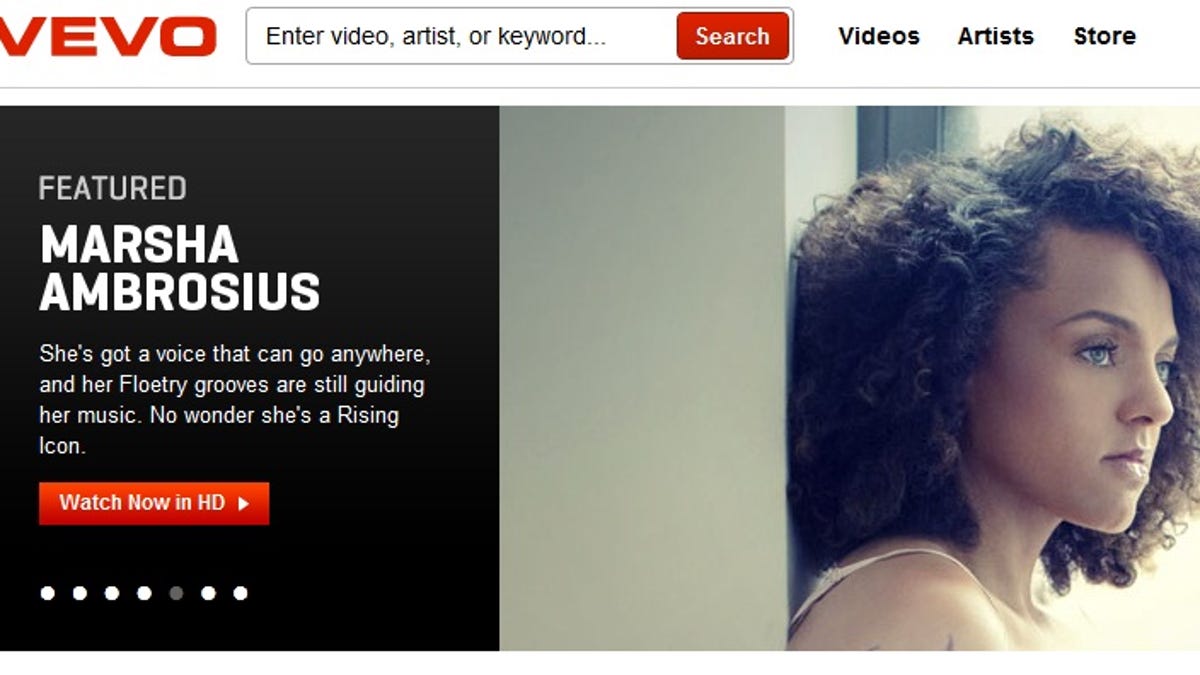Select the second carousel slide dot
Screen dimensions: 1200x675
coord(80,593)
